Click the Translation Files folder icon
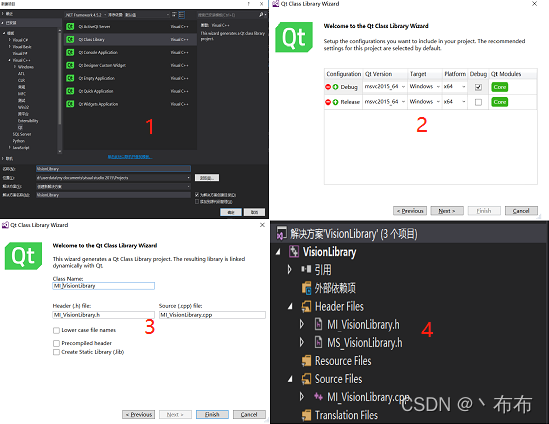 (x=306, y=415)
